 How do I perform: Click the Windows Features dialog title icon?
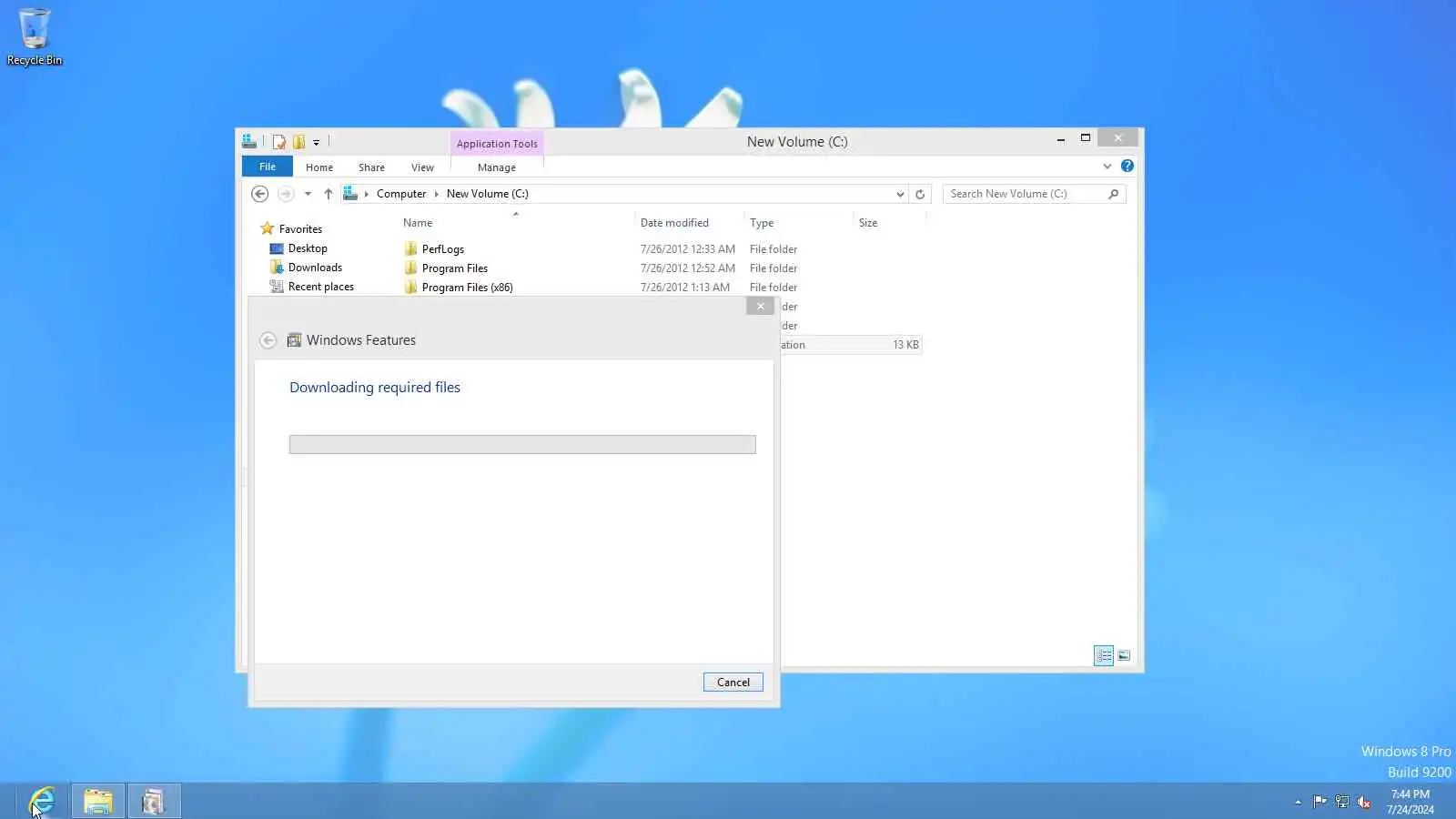coord(294,340)
